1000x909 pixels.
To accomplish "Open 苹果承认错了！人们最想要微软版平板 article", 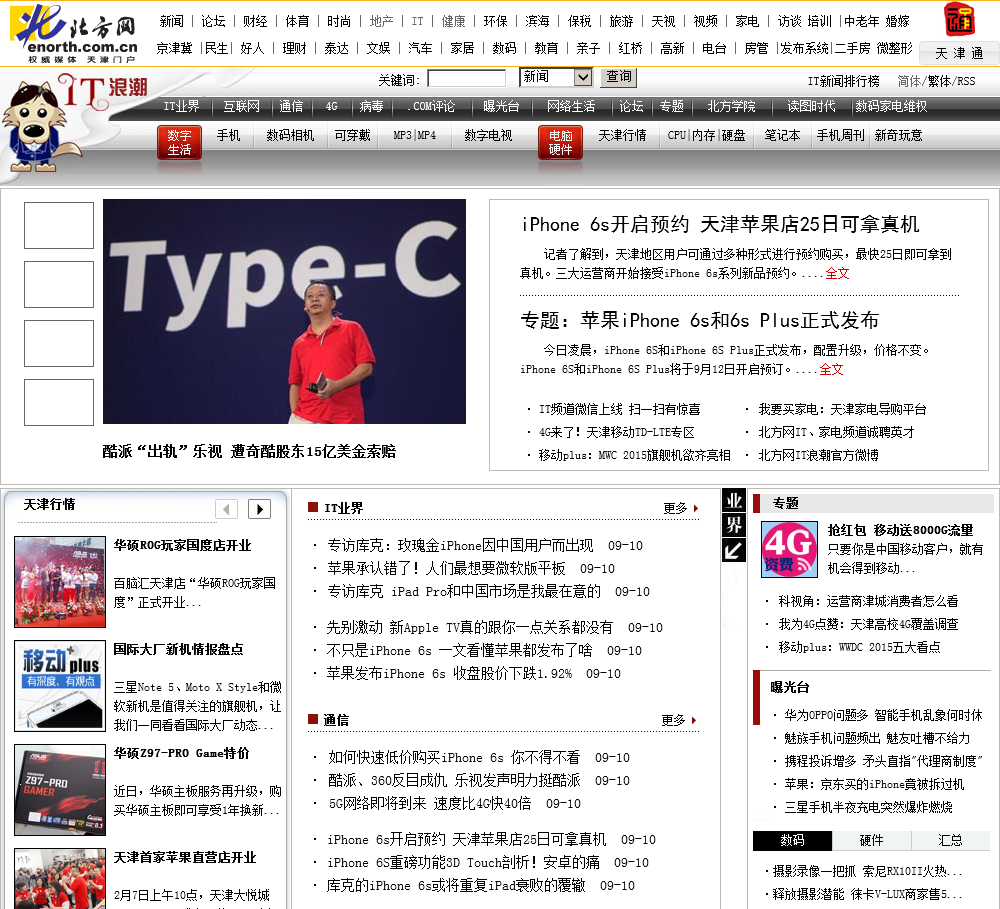I will (446, 568).
